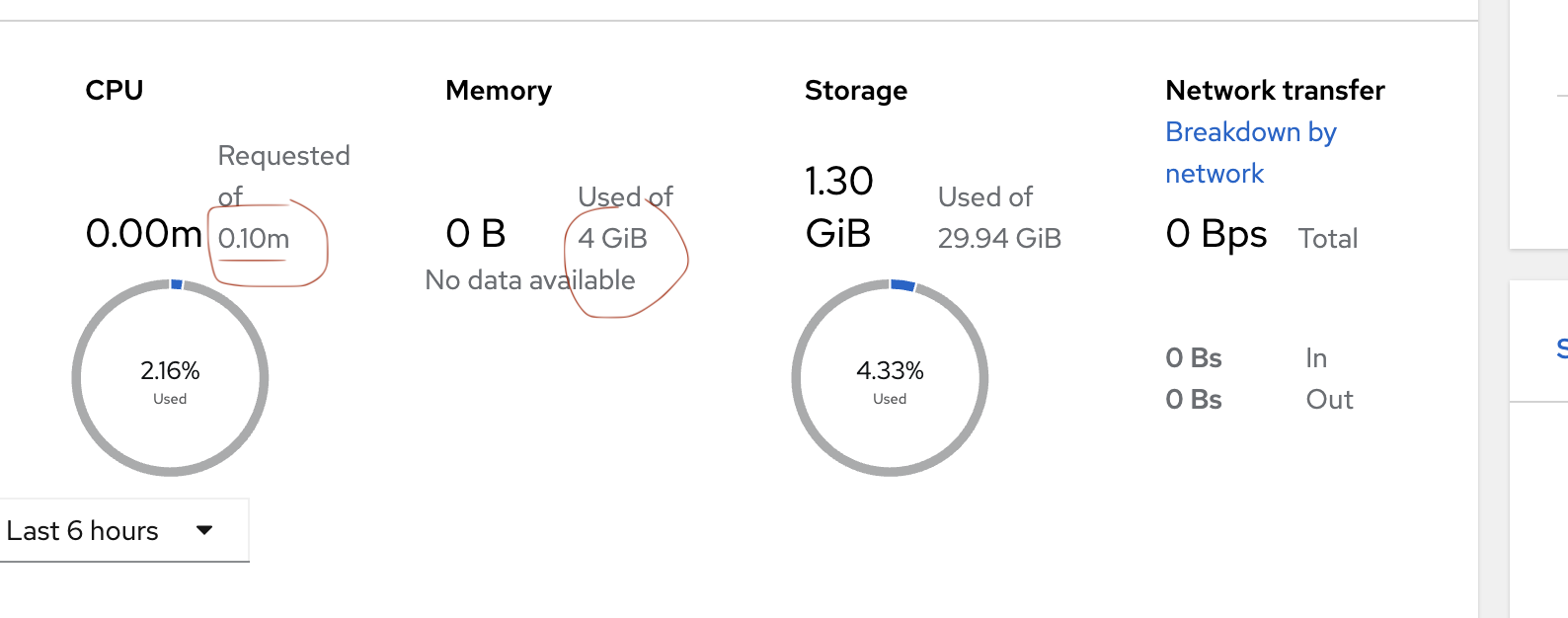Click the blue used segment of Storage donut
The height and width of the screenshot is (618, 1568).
pyautogui.click(x=902, y=285)
